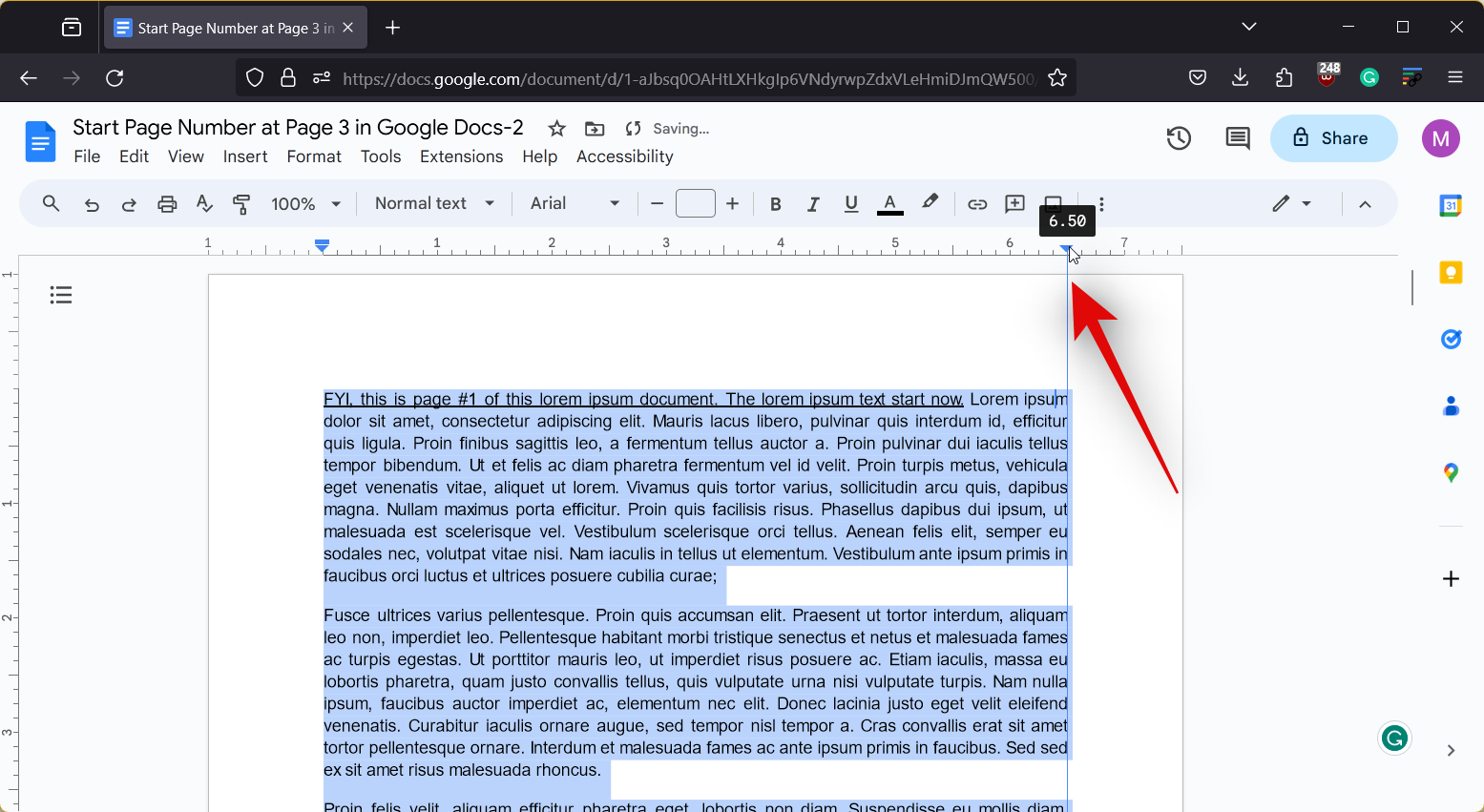Add a comment using toolbar icon
This screenshot has width=1484, height=812.
click(1014, 204)
